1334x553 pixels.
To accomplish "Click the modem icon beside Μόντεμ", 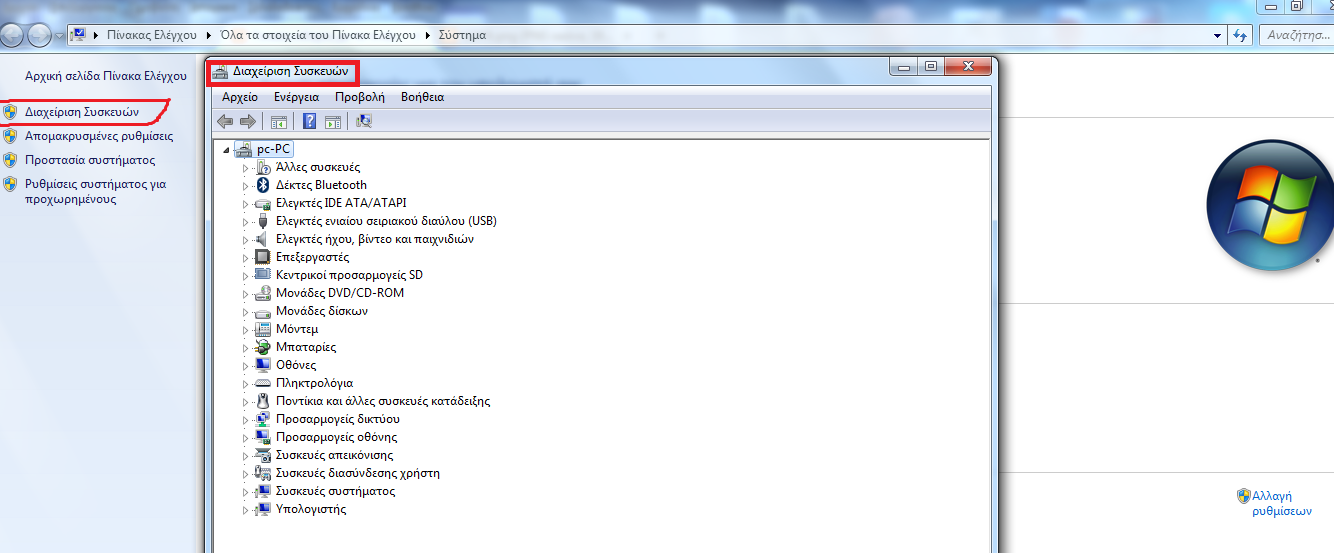I will tap(263, 329).
